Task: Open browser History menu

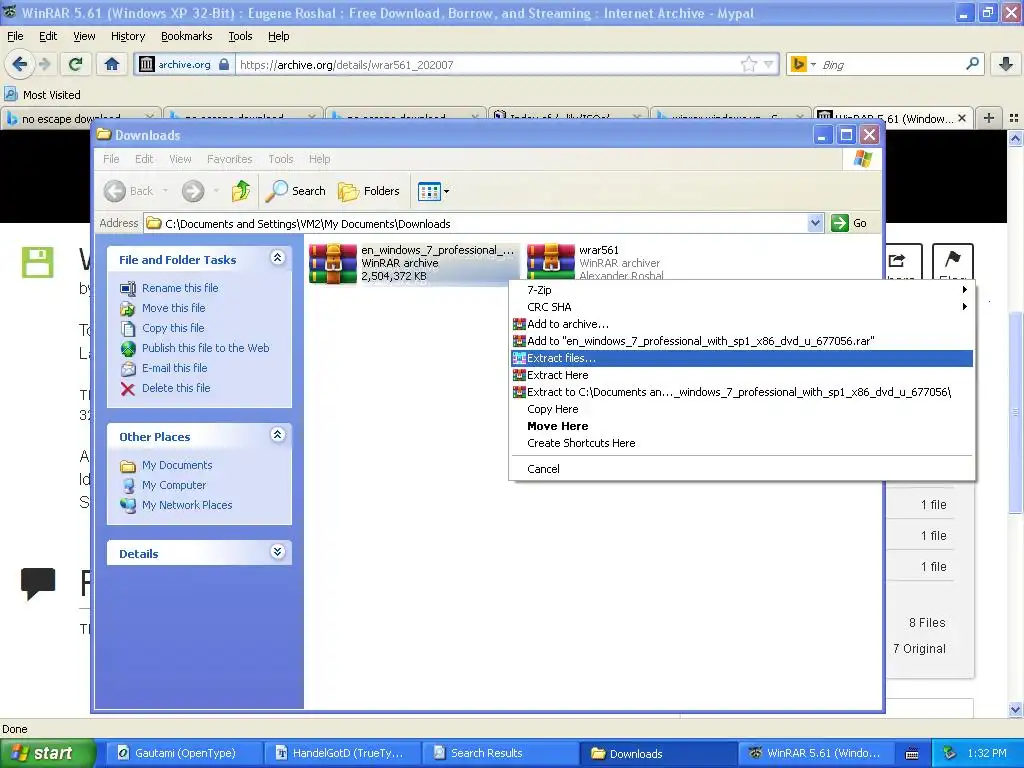Action: pyautogui.click(x=128, y=36)
